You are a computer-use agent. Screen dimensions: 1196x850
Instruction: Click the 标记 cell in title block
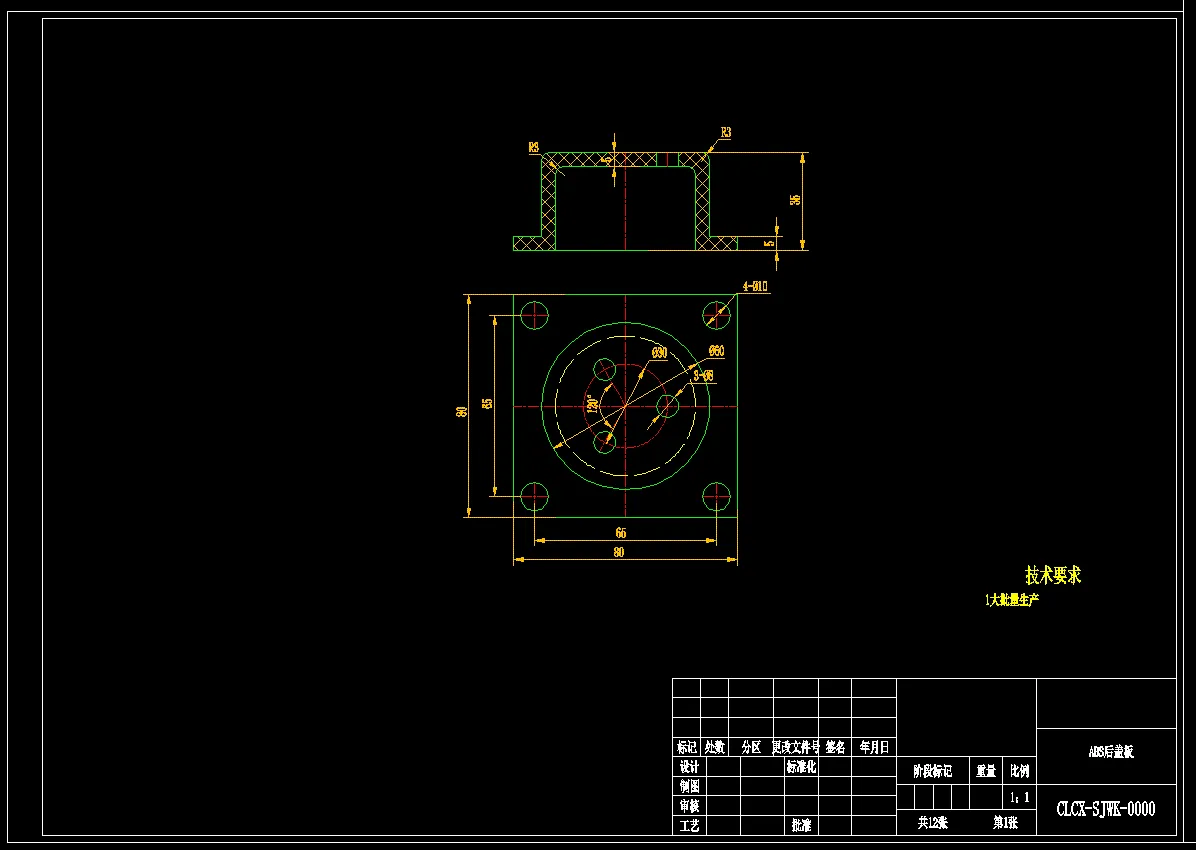point(686,747)
